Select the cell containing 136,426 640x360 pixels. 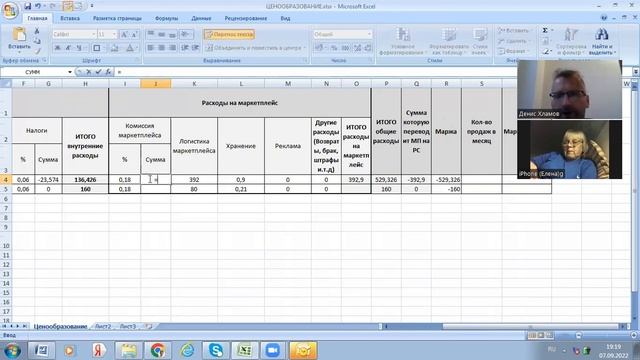click(x=85, y=180)
